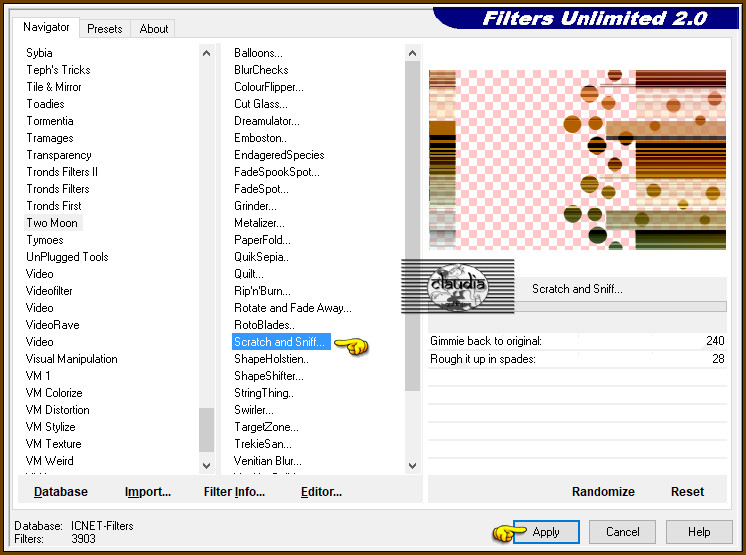Launch the Editor... button
Screen dimensions: 746x555
(321, 491)
